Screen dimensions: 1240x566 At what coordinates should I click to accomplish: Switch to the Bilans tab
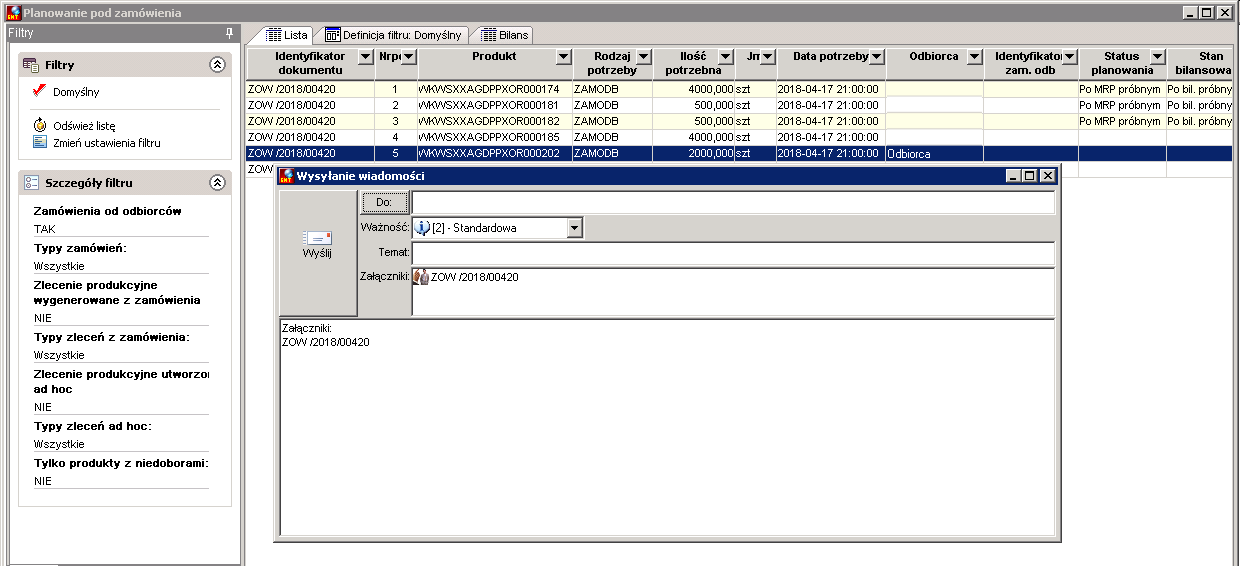click(505, 35)
